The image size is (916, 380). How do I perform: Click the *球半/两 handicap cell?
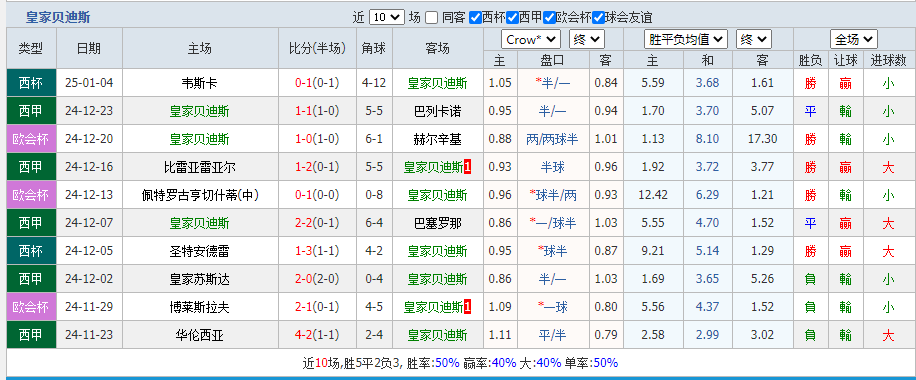click(553, 195)
